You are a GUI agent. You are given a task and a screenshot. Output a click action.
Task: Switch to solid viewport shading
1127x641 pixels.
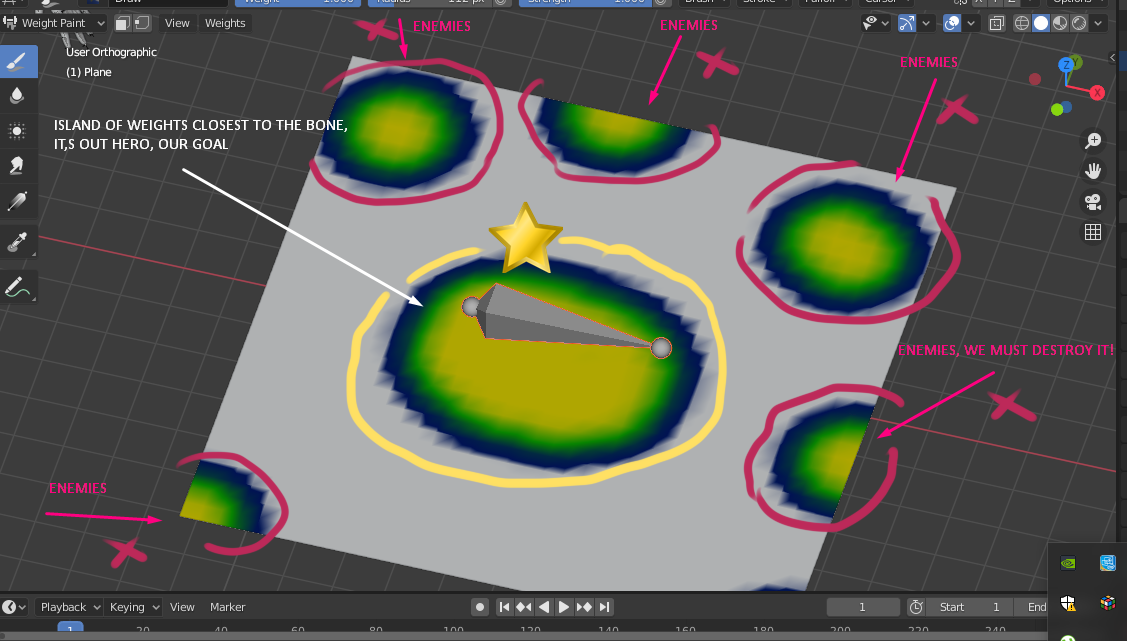point(1041,24)
